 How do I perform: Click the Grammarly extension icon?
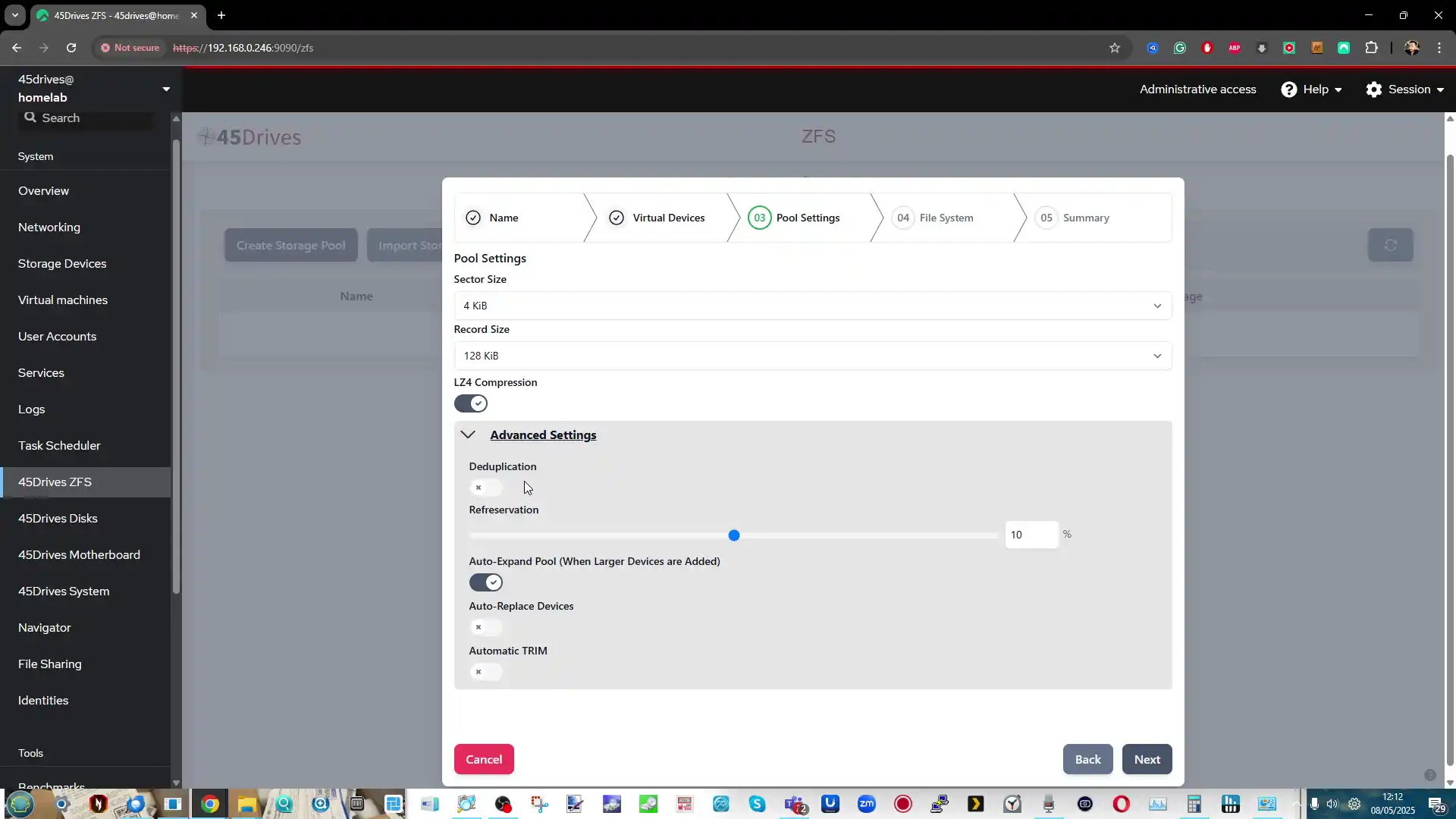pyautogui.click(x=1180, y=48)
